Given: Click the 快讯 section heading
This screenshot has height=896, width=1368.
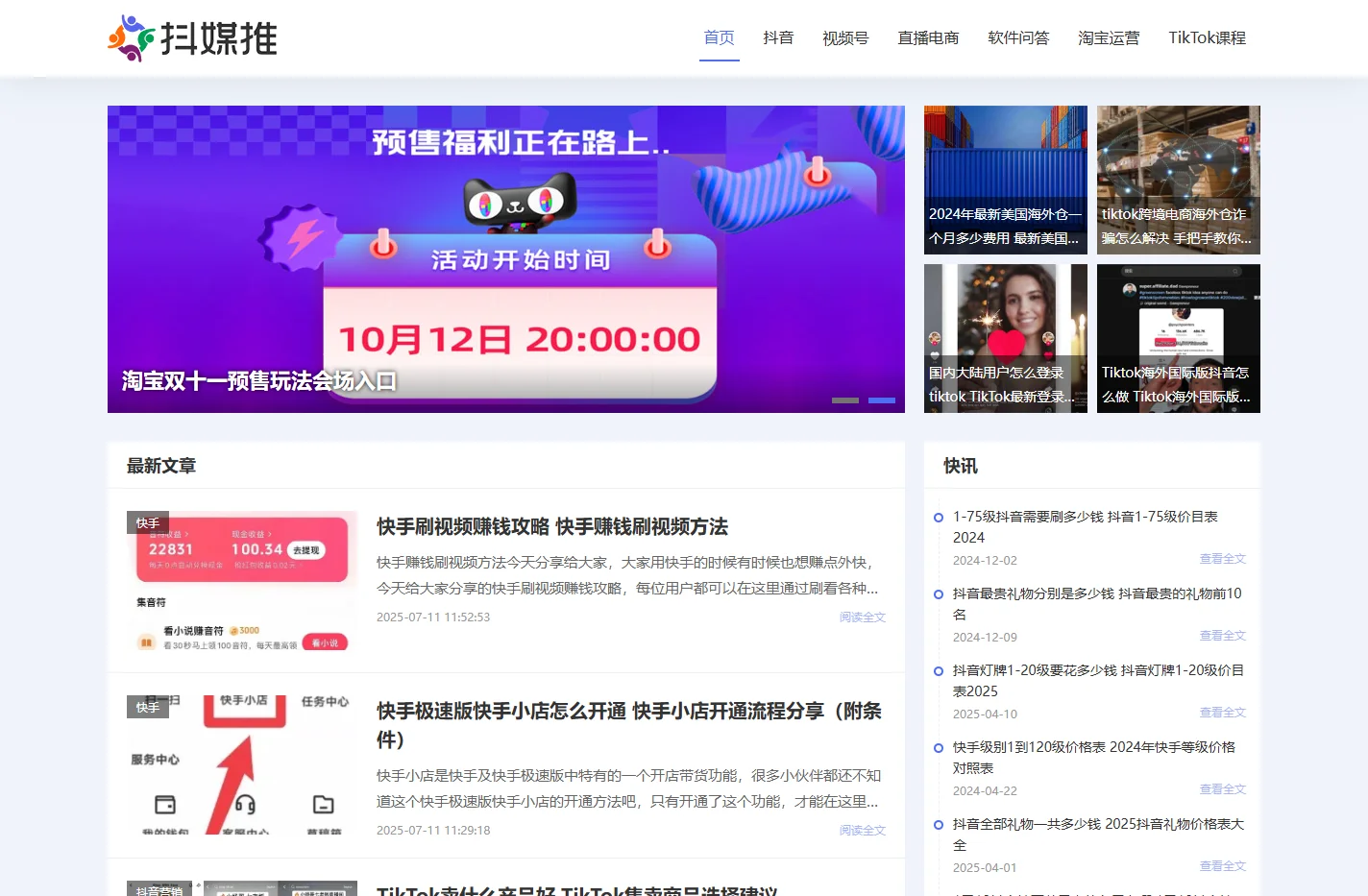Looking at the screenshot, I should (961, 466).
